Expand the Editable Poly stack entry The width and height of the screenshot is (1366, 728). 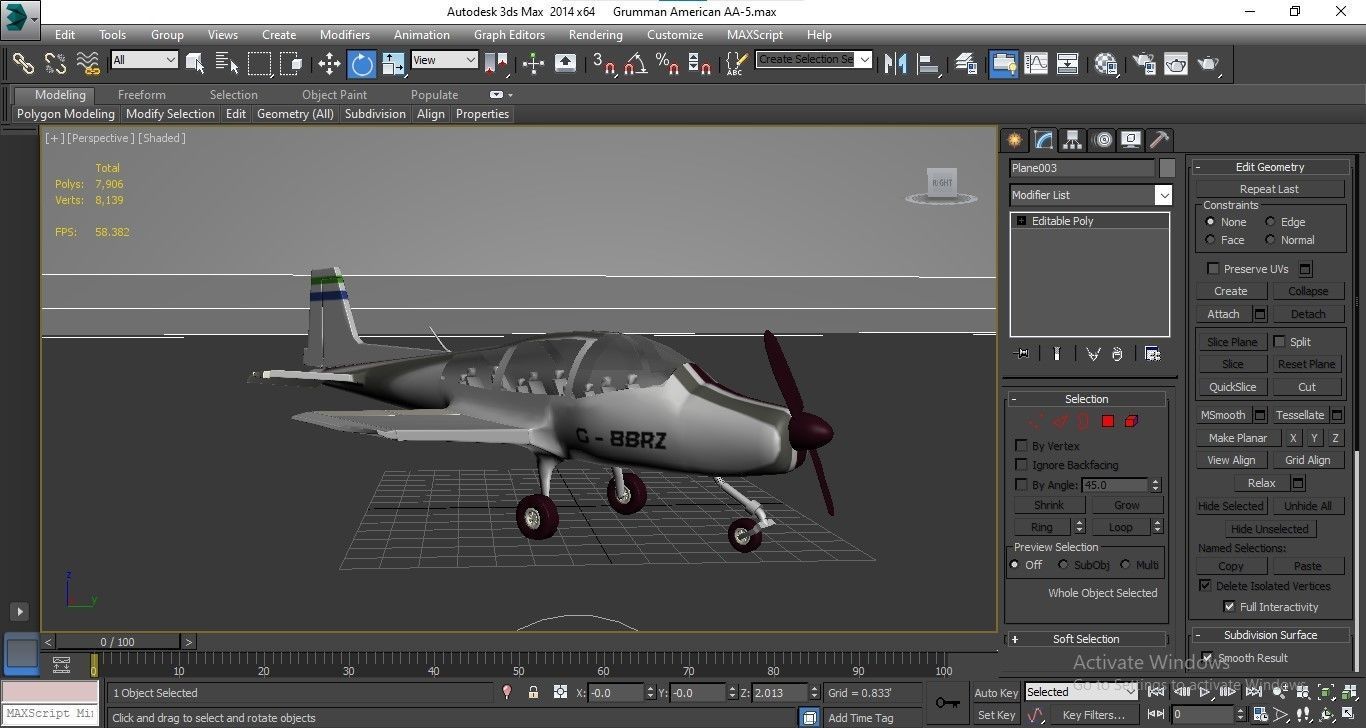coord(1021,221)
